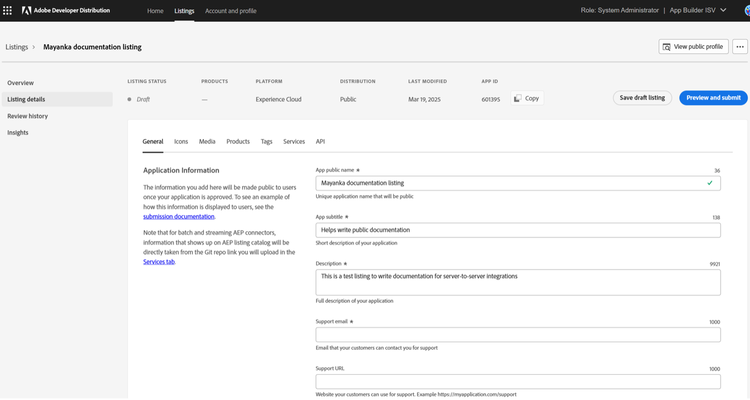This screenshot has width=750, height=400.
Task: Click the Application Information heading
Action: click(x=181, y=170)
